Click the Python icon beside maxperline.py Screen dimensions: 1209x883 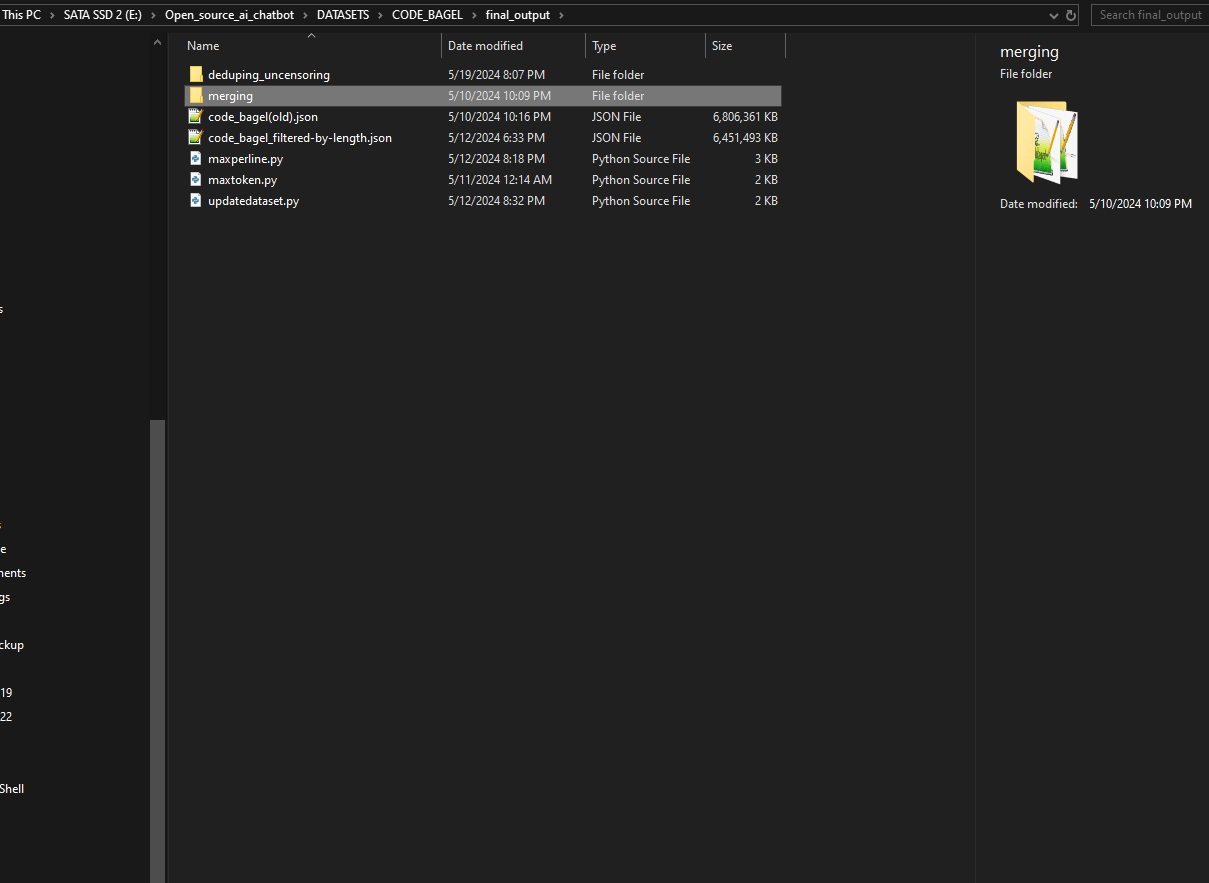(x=195, y=158)
